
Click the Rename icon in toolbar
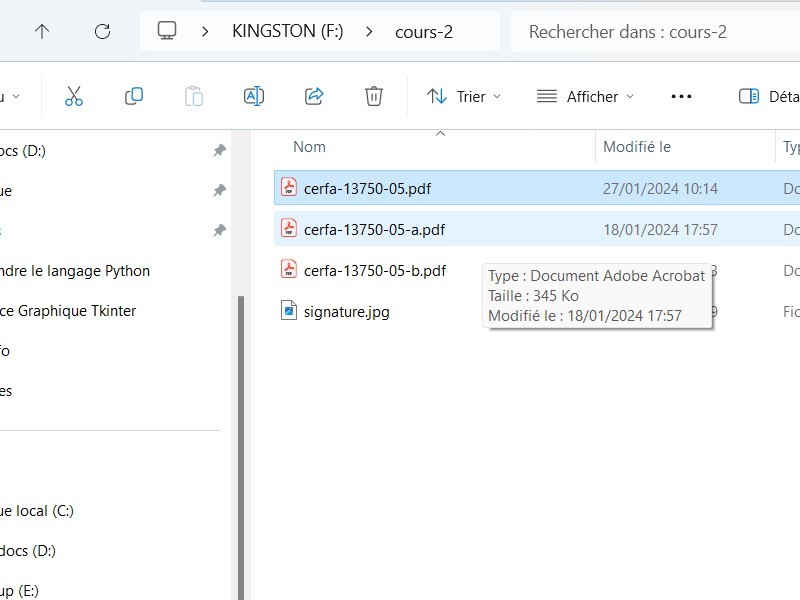coord(254,96)
